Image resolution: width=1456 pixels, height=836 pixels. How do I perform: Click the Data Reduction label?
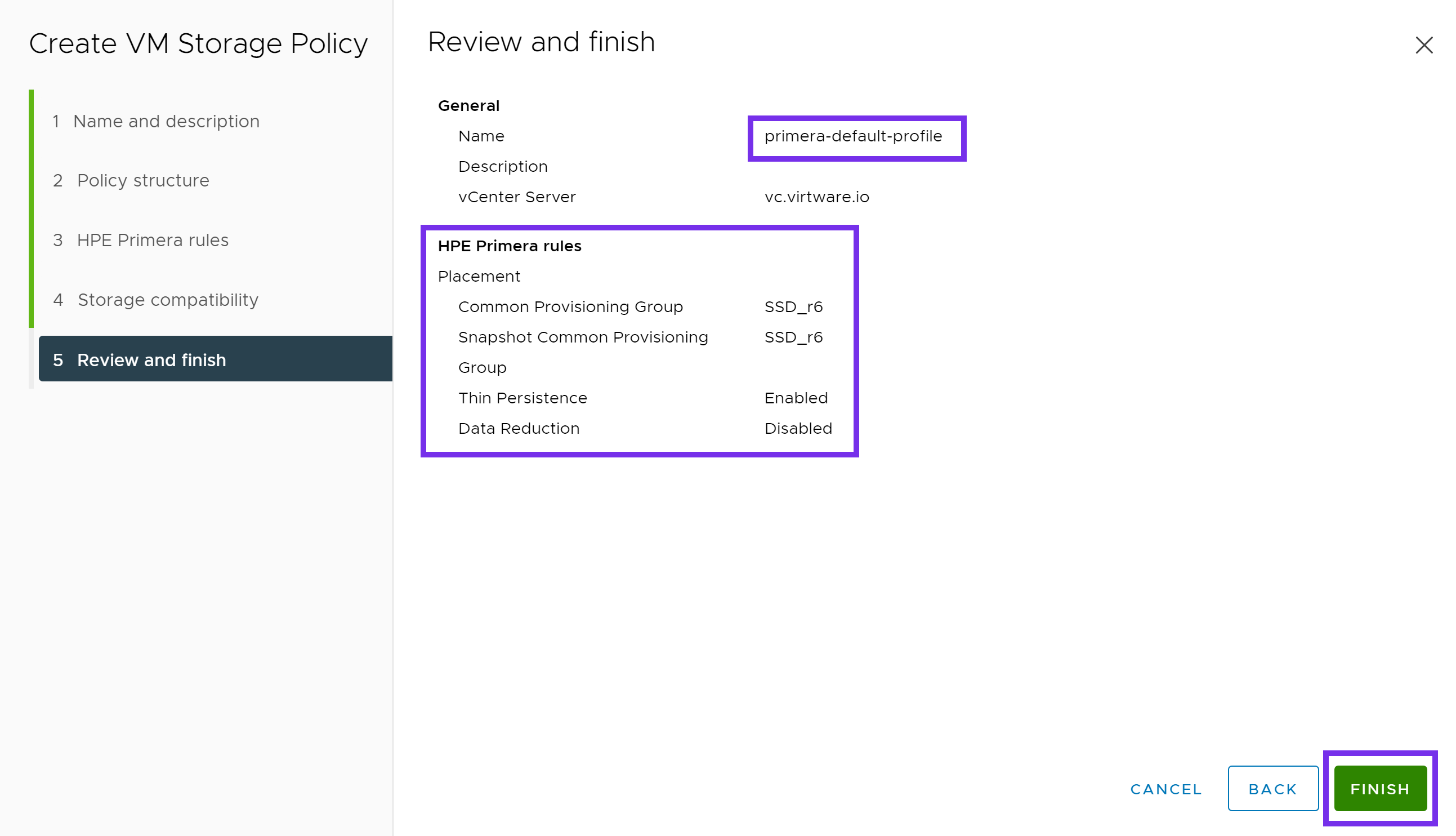point(519,428)
